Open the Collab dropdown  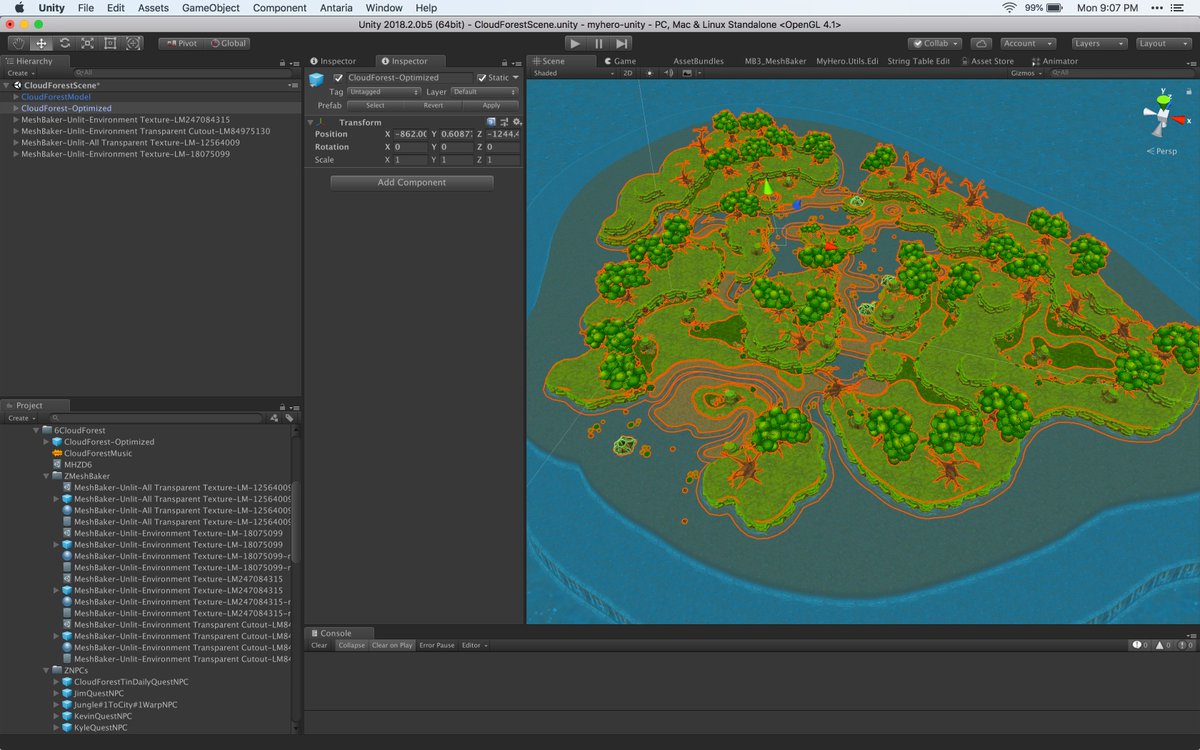point(935,43)
